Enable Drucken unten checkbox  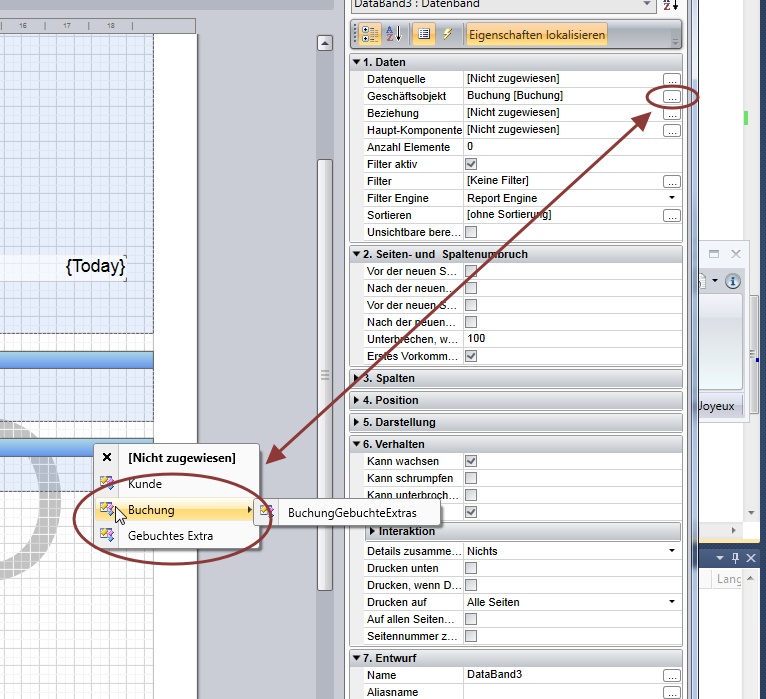(x=471, y=568)
